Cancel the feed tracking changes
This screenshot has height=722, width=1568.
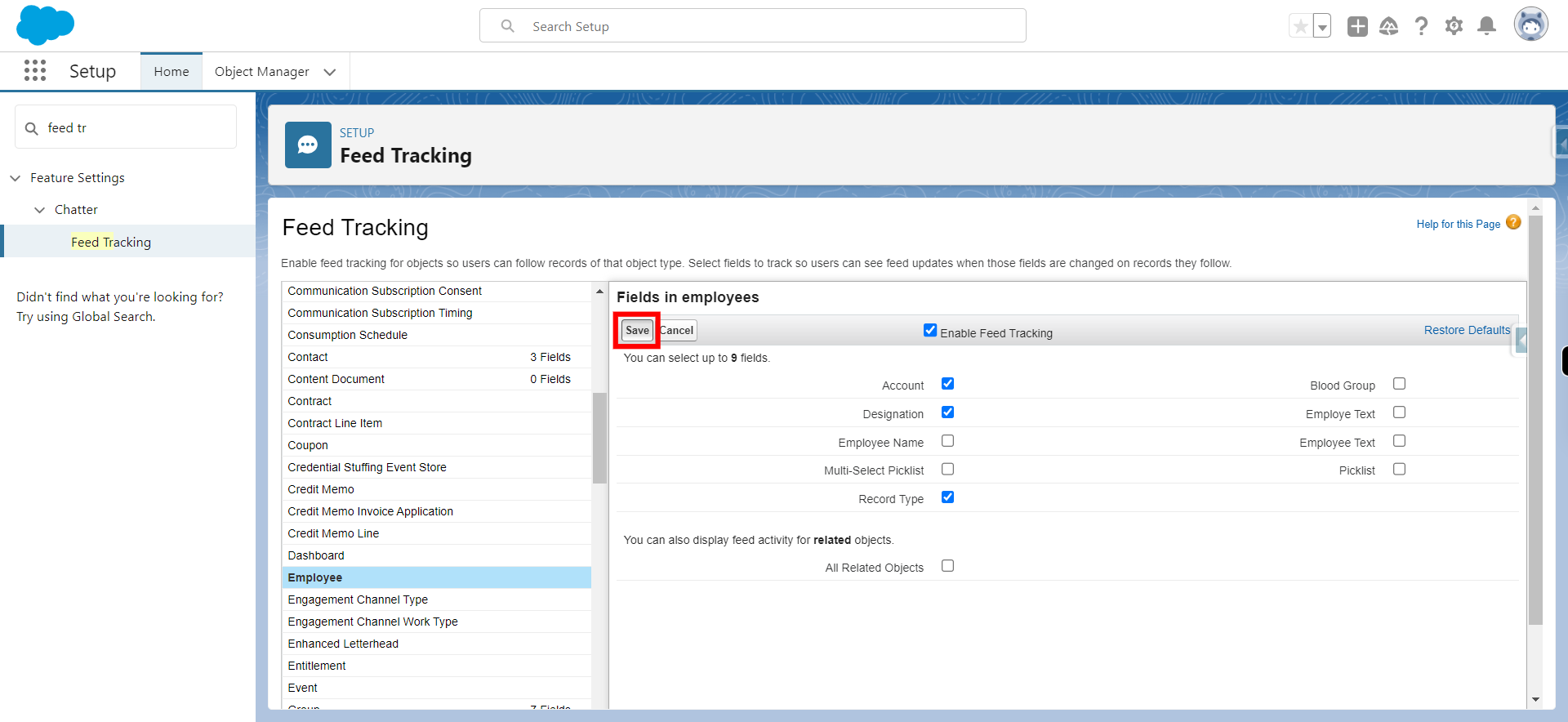point(677,330)
